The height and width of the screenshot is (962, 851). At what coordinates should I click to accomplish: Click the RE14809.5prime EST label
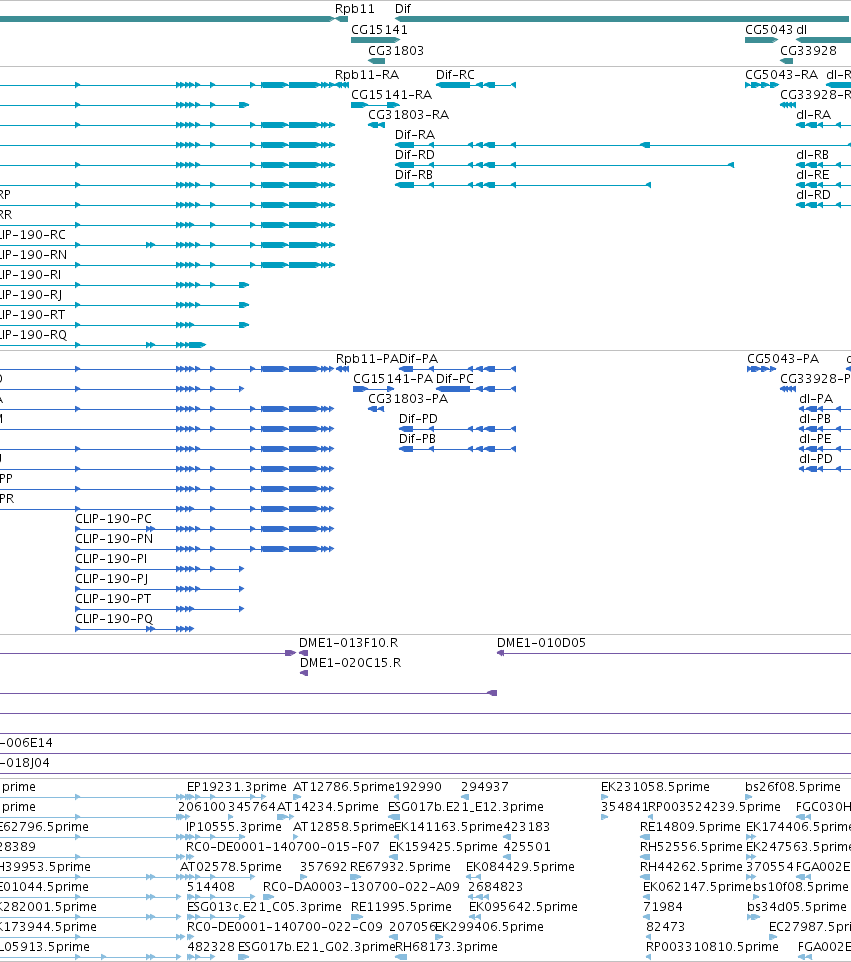pos(690,826)
